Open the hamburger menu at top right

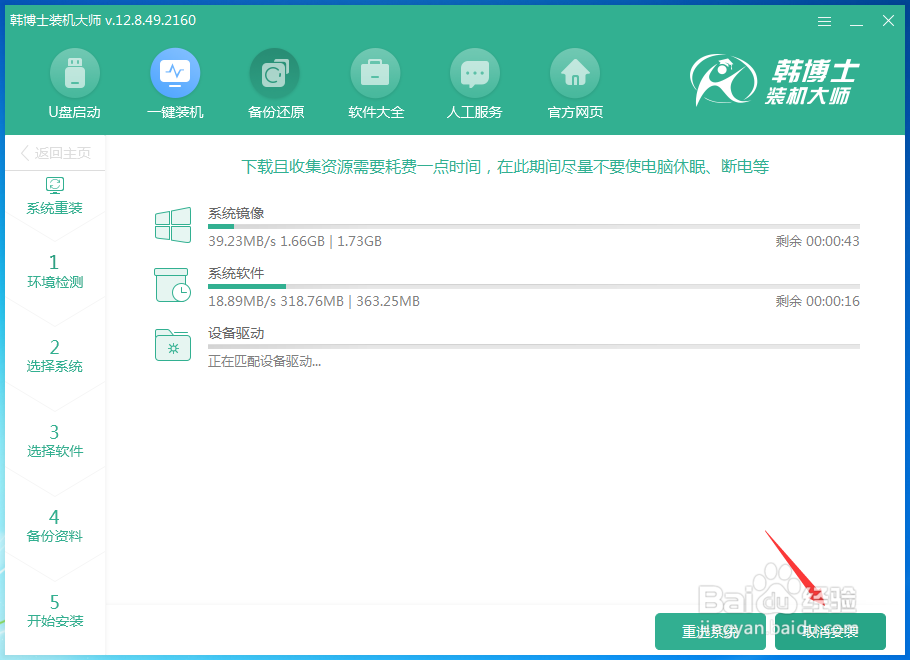[x=824, y=20]
